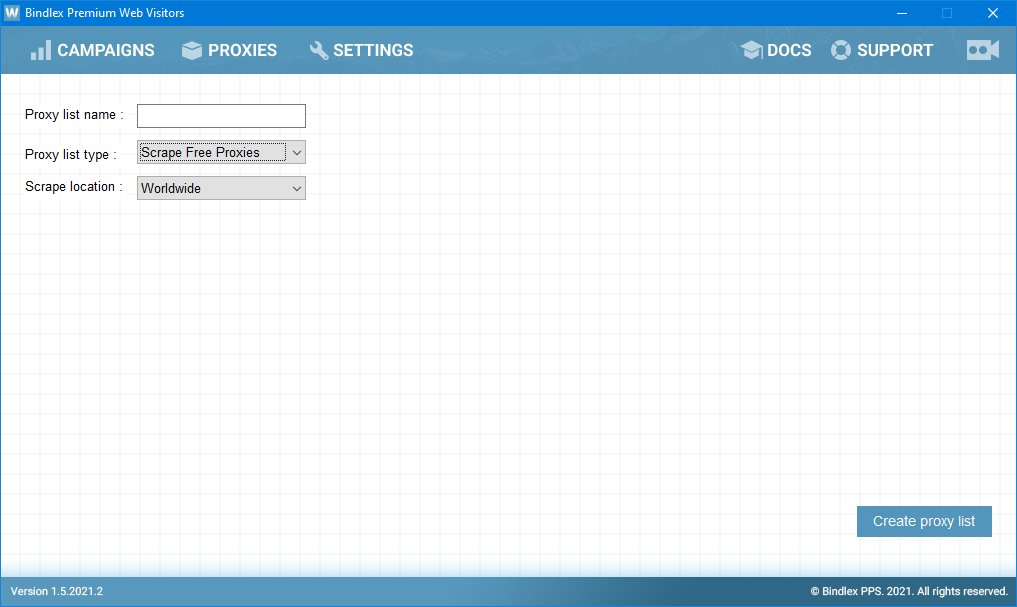Focus the Proxy list name text field
Screen dimensions: 1017x607
pyautogui.click(x=221, y=116)
